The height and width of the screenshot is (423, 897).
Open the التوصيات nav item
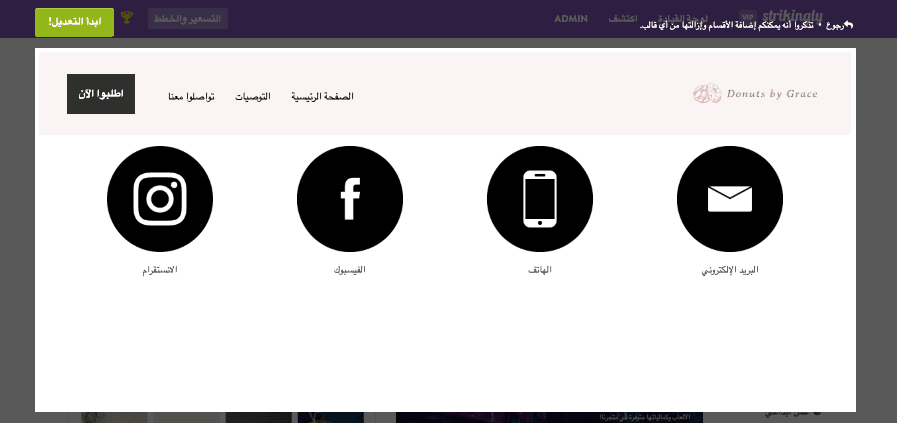[x=253, y=97]
